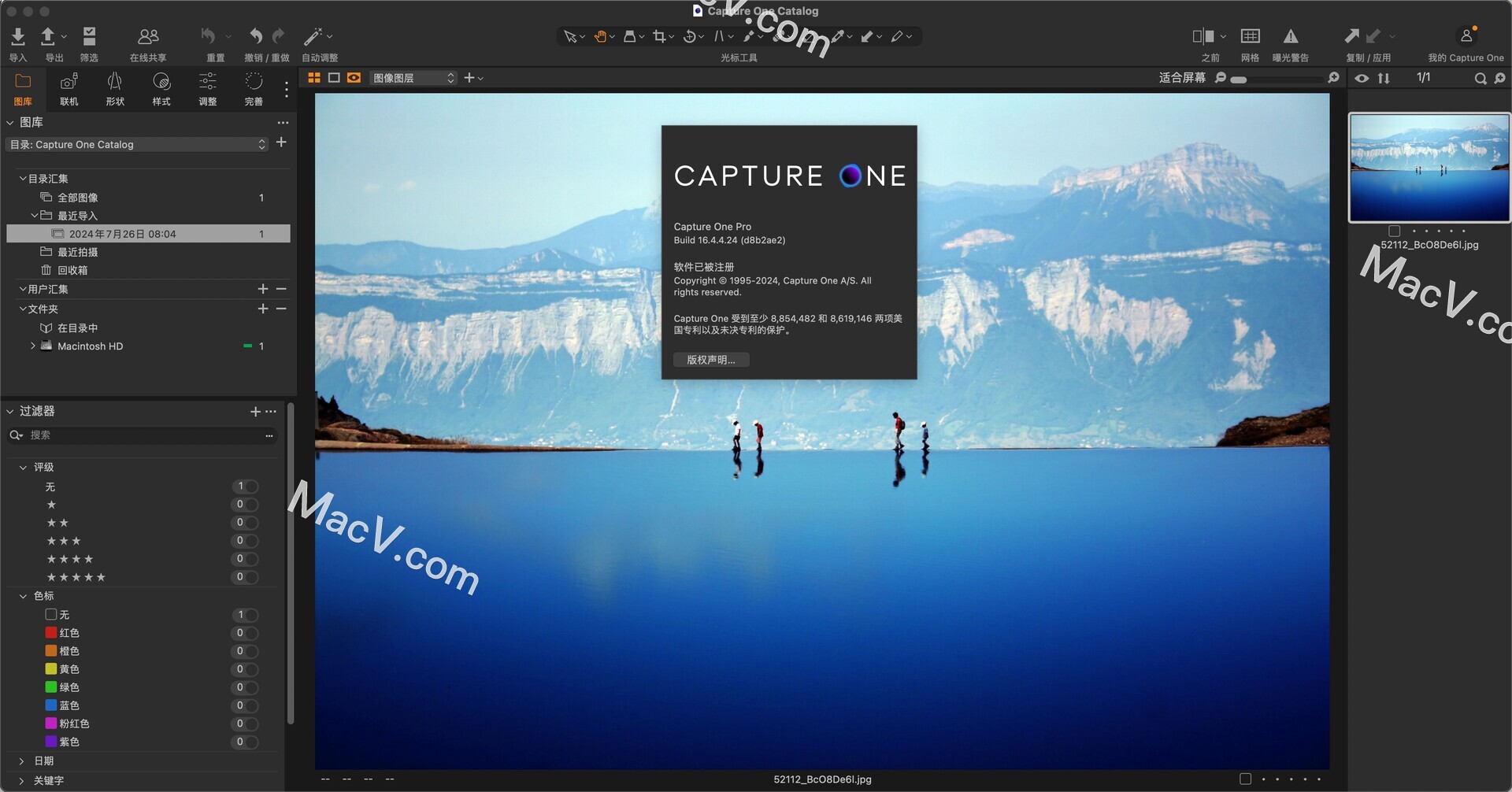Switch to the 联机 tab

[x=69, y=88]
